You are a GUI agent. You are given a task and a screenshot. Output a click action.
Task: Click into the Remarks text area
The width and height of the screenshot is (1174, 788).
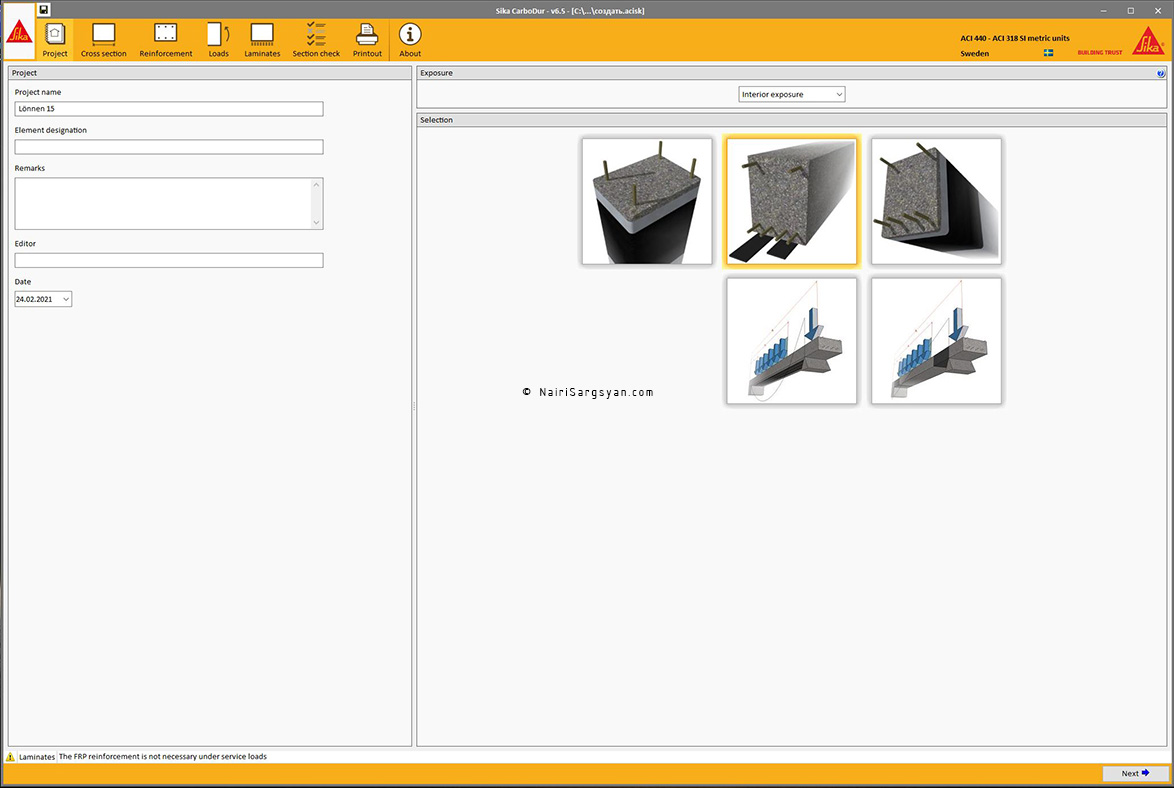point(162,204)
